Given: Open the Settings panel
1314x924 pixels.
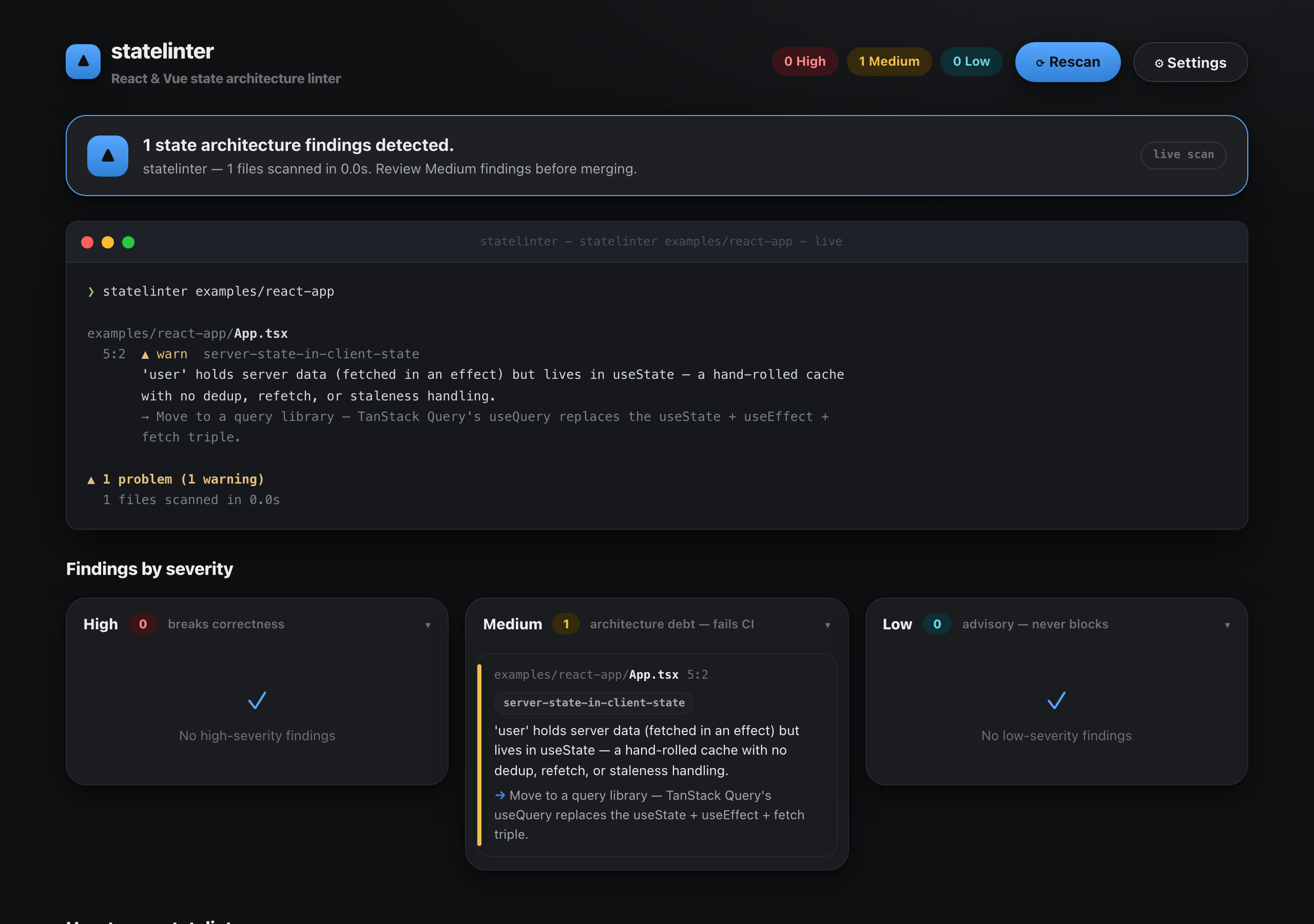Looking at the screenshot, I should pos(1190,63).
